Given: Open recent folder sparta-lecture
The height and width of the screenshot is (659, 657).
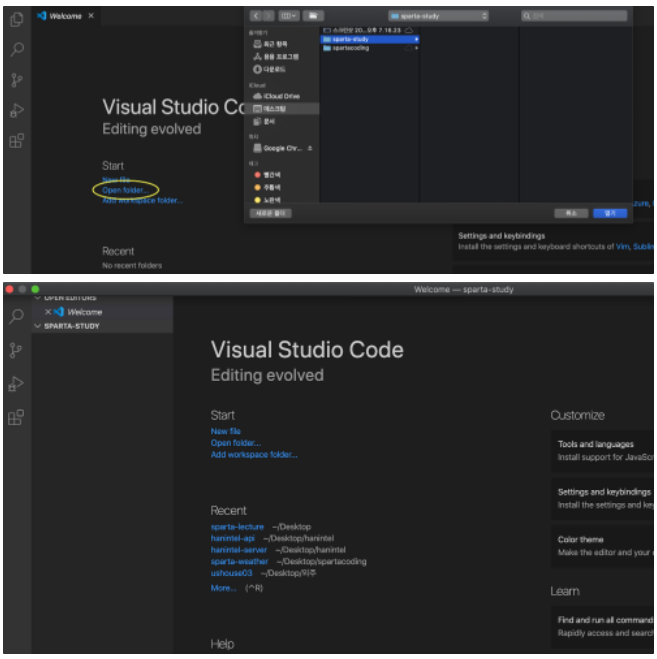Looking at the screenshot, I should point(237,527).
